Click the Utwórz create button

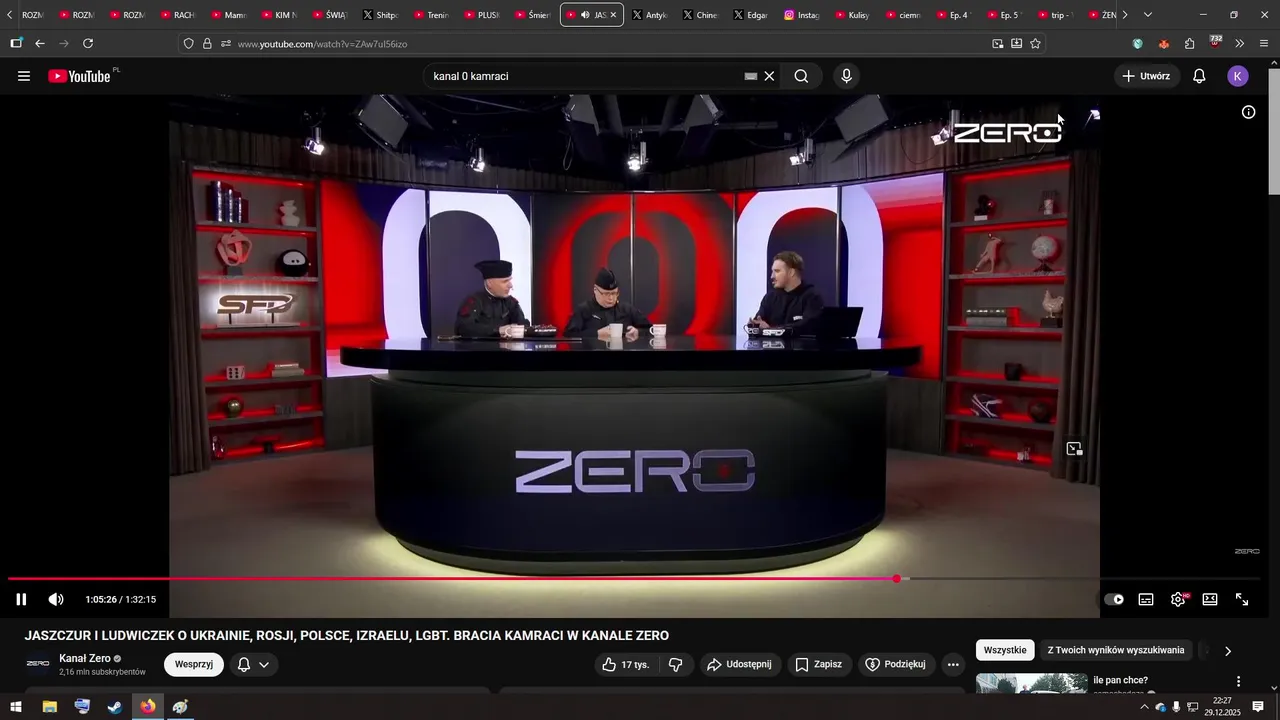[x=1146, y=76]
